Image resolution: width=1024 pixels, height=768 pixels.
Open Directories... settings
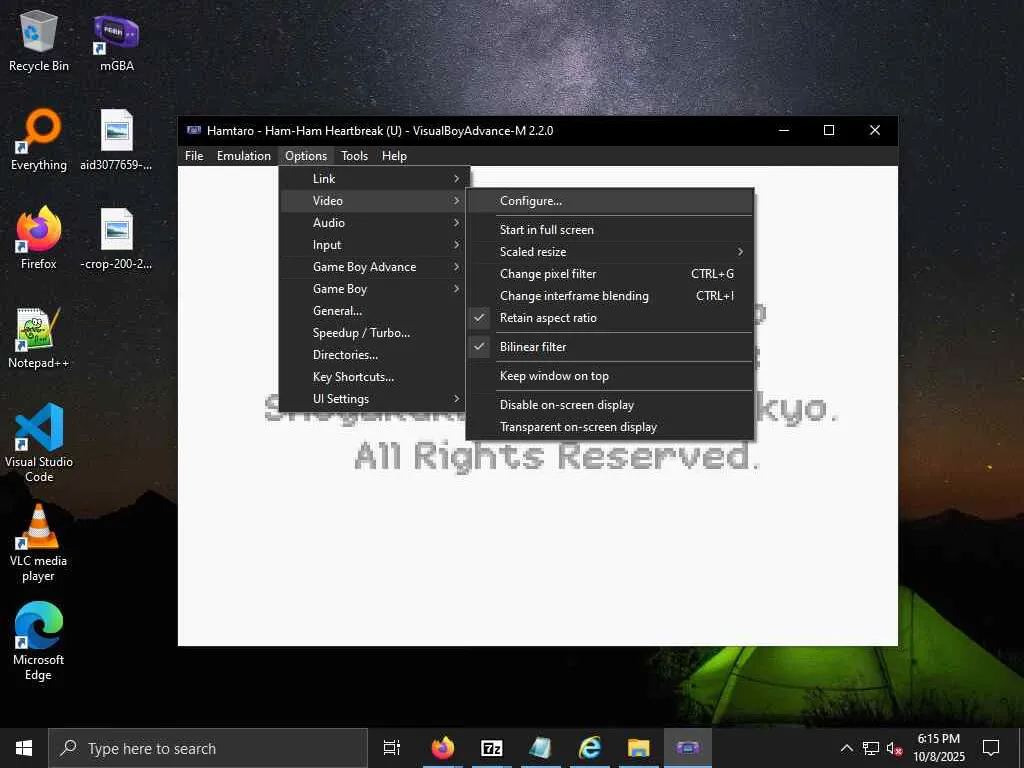click(374, 355)
